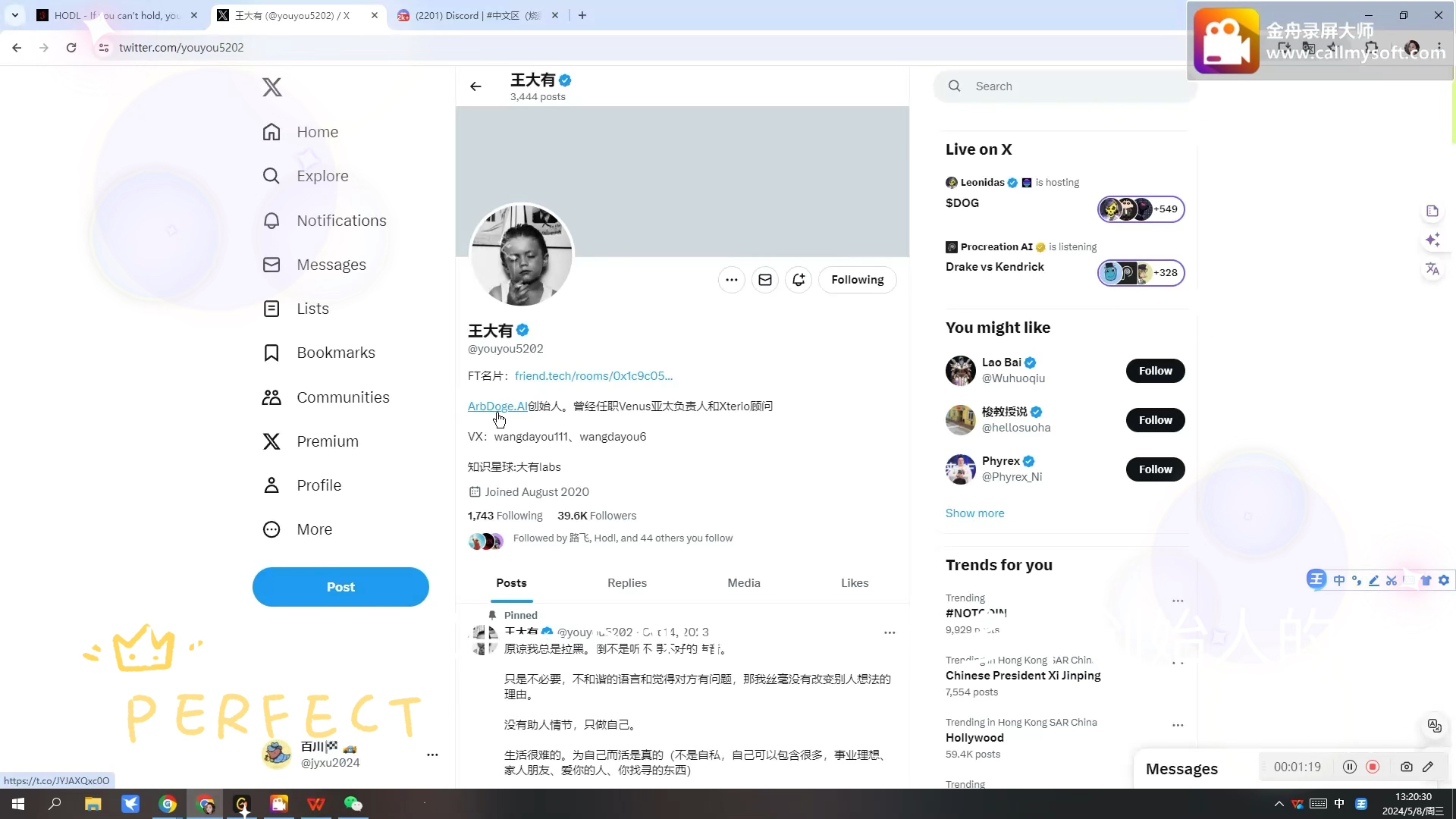Open pinned post's three-dot menu

coord(890,632)
